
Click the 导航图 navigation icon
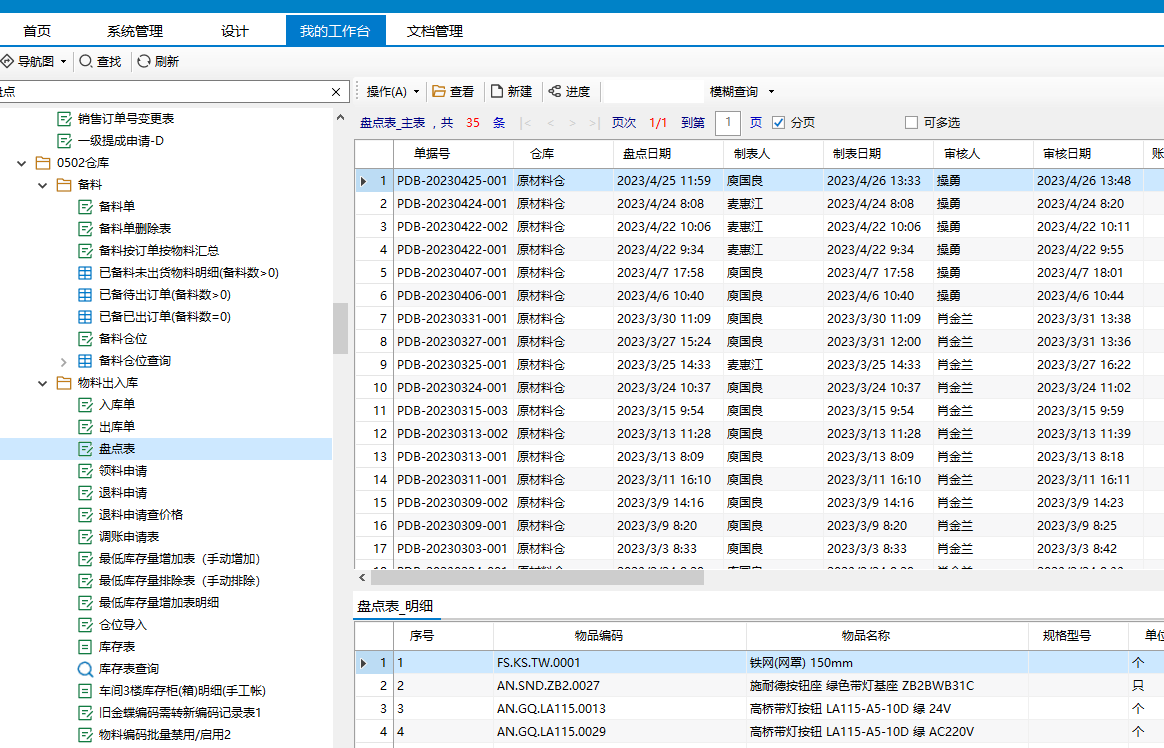pyautogui.click(x=7, y=62)
